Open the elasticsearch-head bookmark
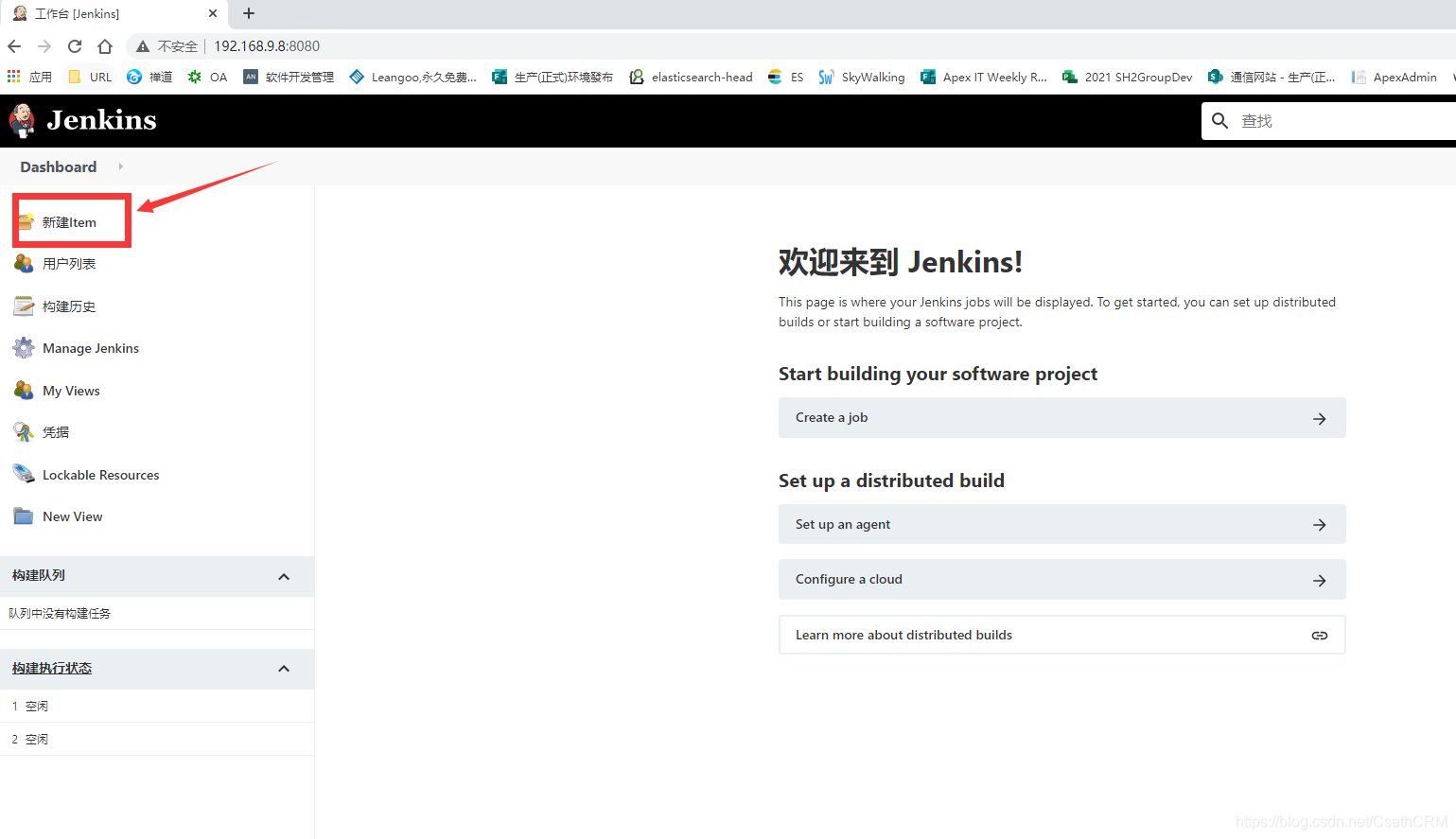1456x839 pixels. [691, 77]
